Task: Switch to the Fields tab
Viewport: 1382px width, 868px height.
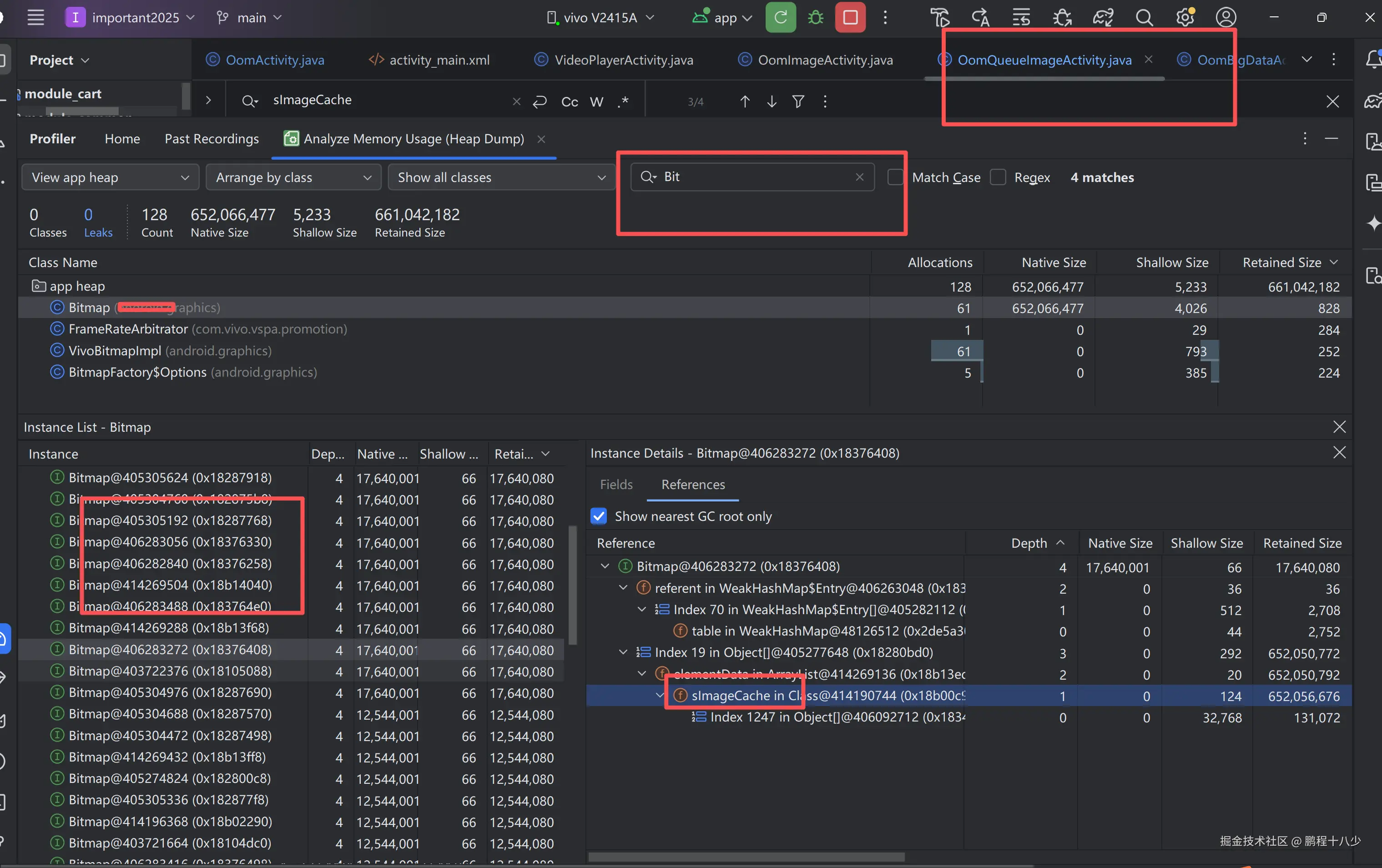Action: pyautogui.click(x=616, y=484)
